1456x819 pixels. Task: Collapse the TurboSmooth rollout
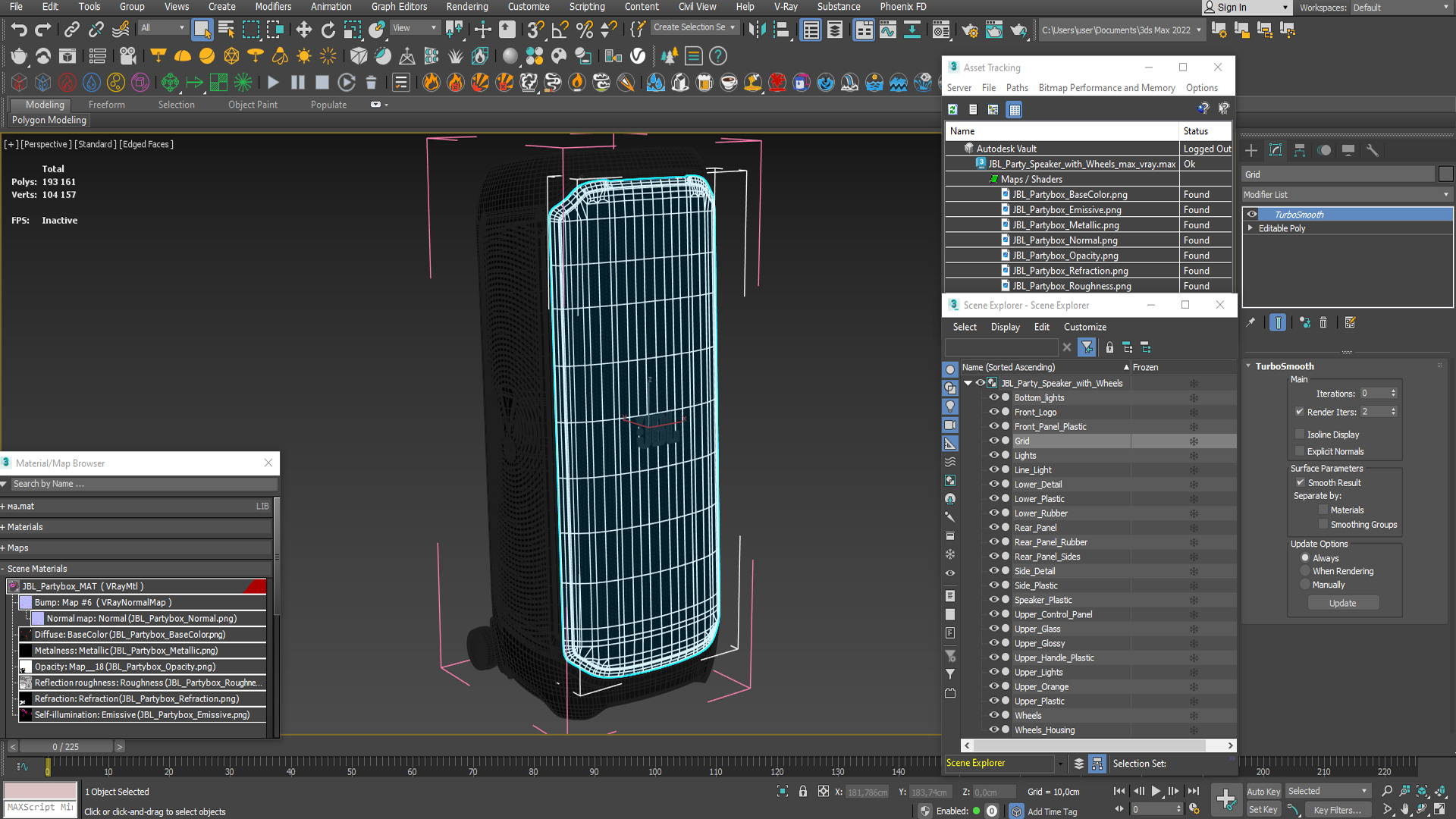coord(1249,366)
